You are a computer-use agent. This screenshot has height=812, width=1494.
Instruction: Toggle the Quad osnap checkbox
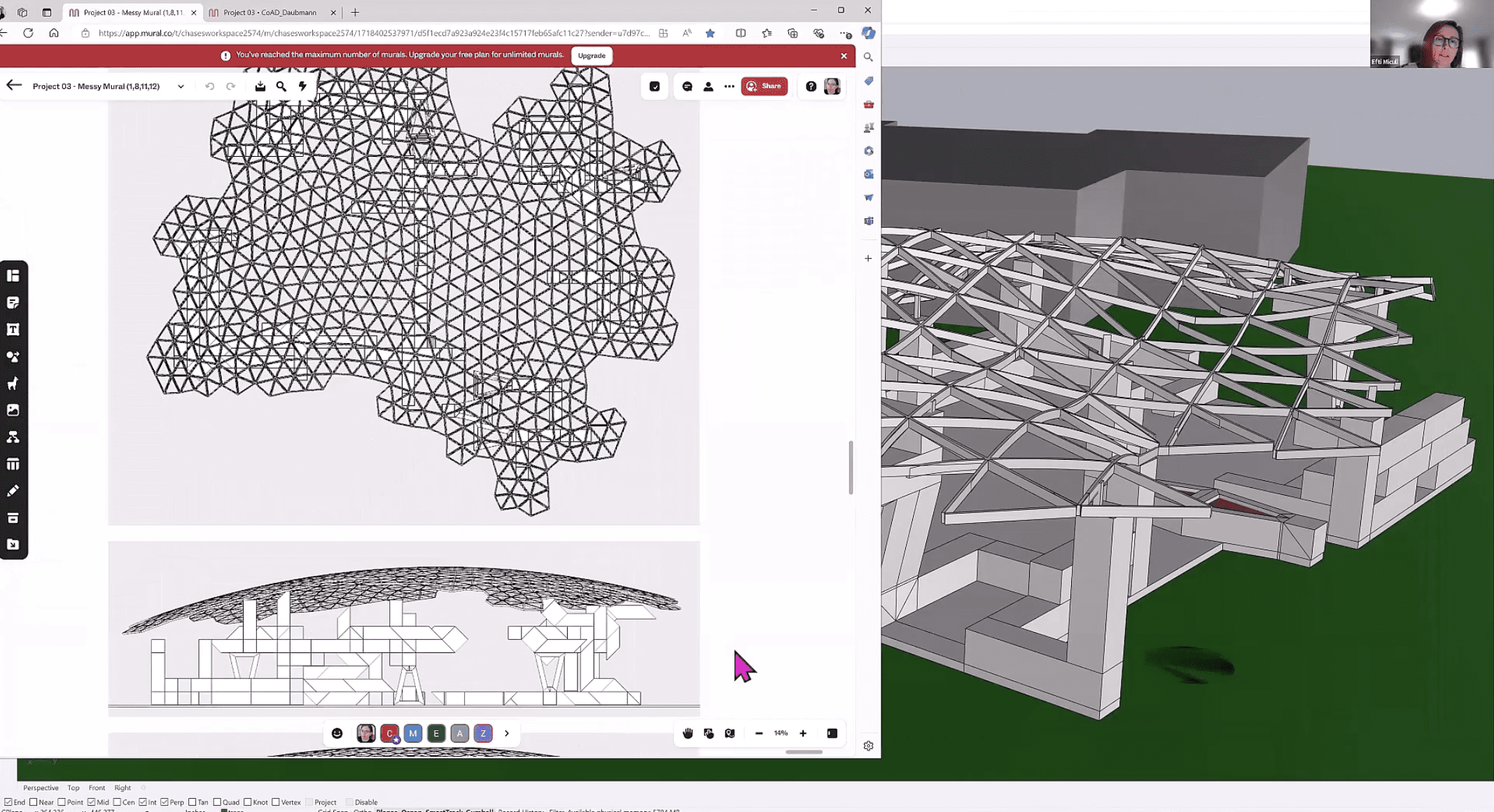(x=217, y=802)
